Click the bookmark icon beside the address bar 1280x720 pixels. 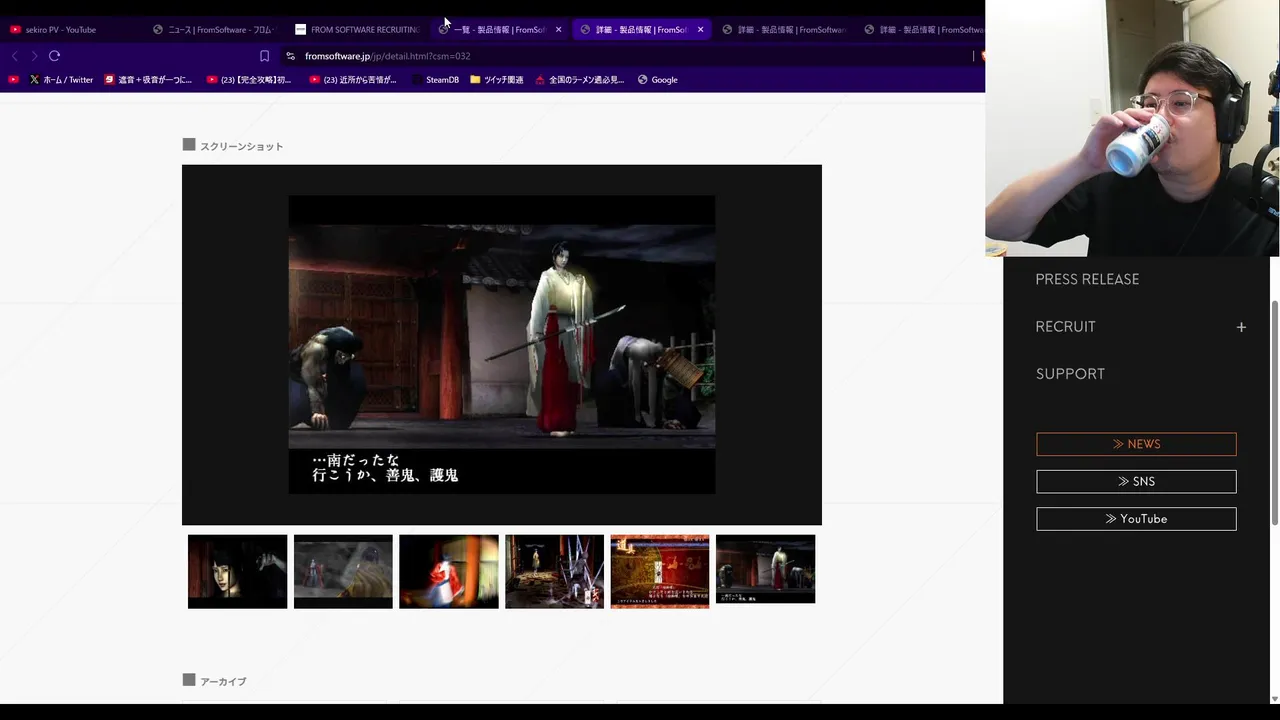[x=264, y=56]
